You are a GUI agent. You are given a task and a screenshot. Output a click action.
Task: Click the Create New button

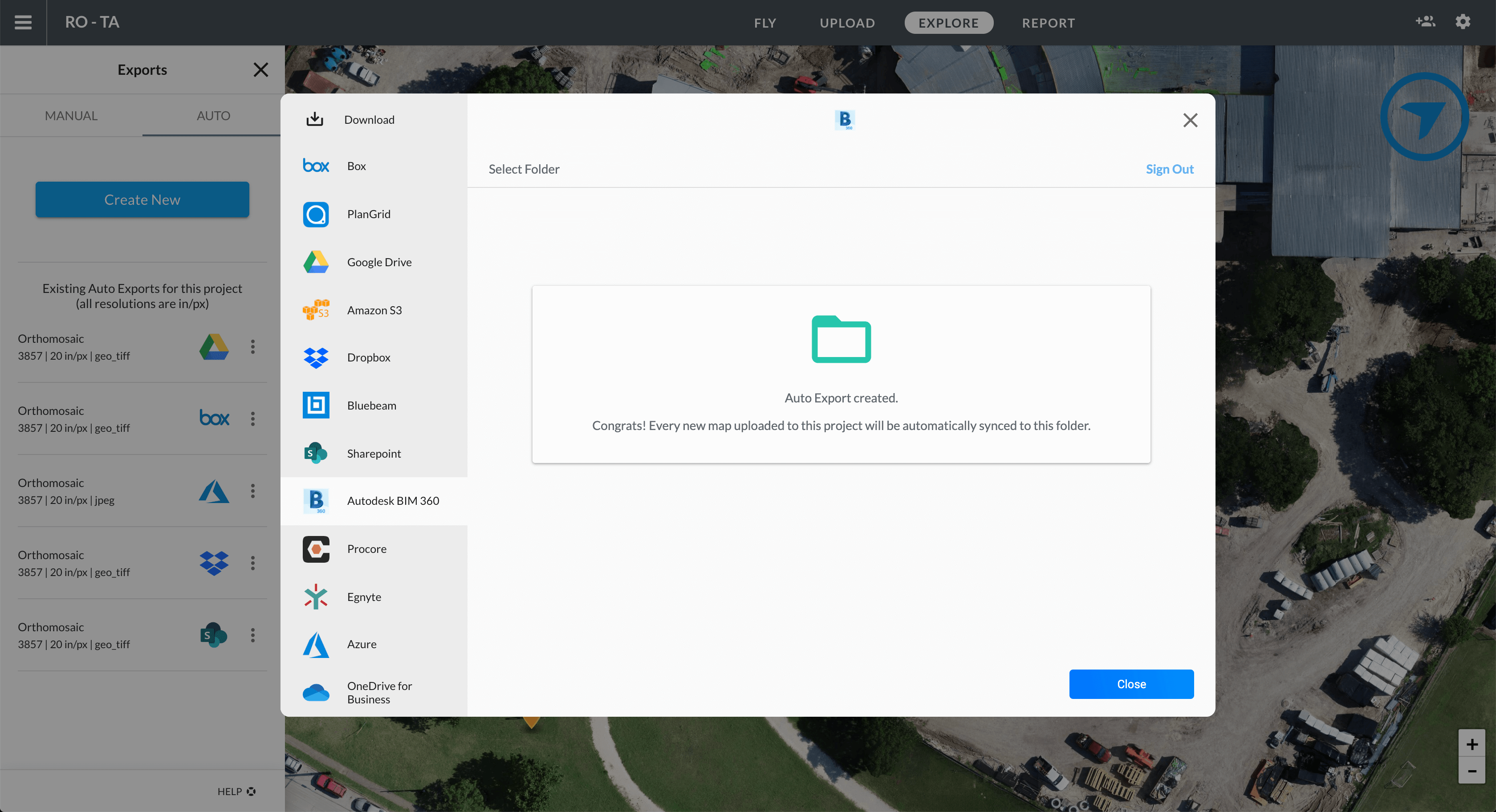coord(142,200)
